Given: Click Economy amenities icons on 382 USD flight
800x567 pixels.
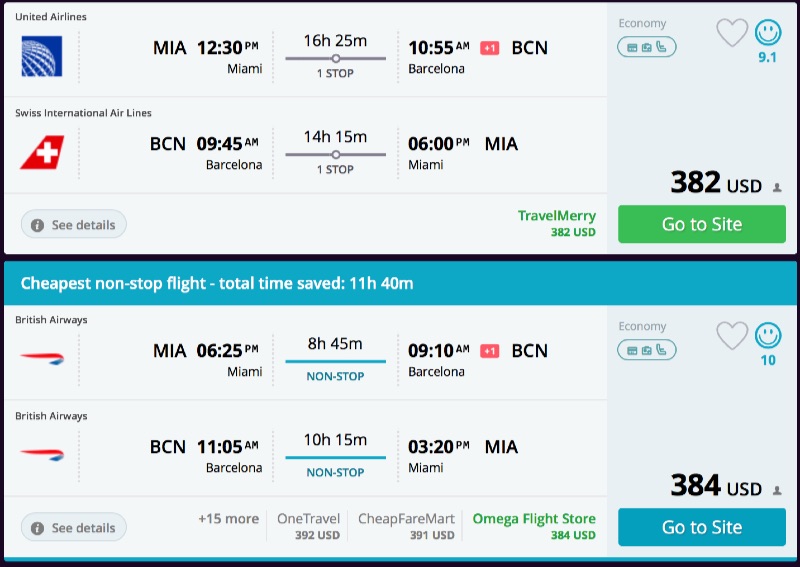Looking at the screenshot, I should click(x=646, y=46).
